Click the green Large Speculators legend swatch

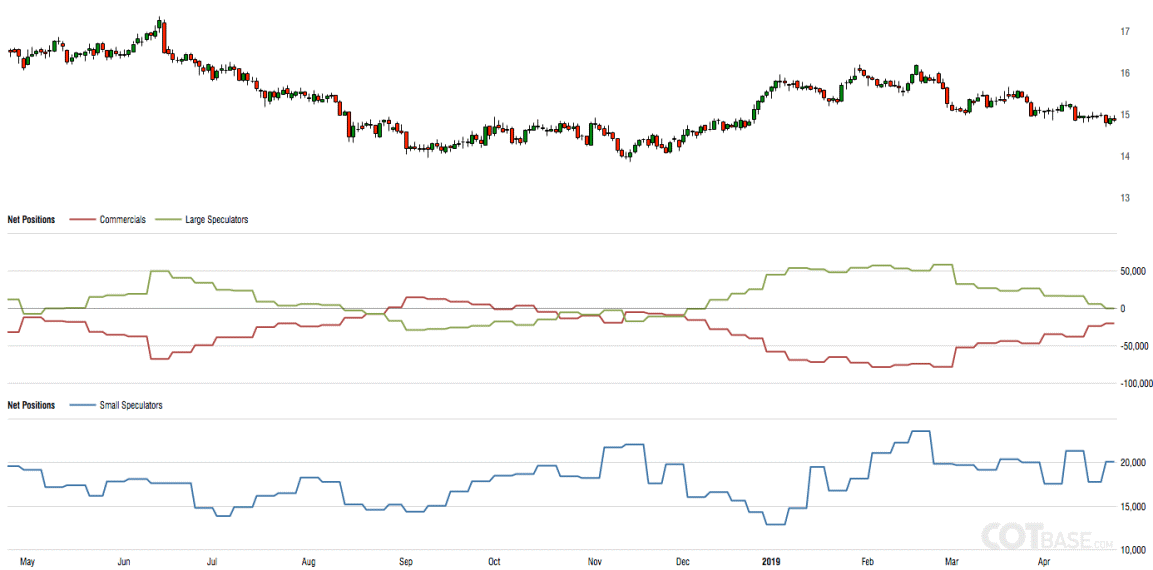[167, 220]
